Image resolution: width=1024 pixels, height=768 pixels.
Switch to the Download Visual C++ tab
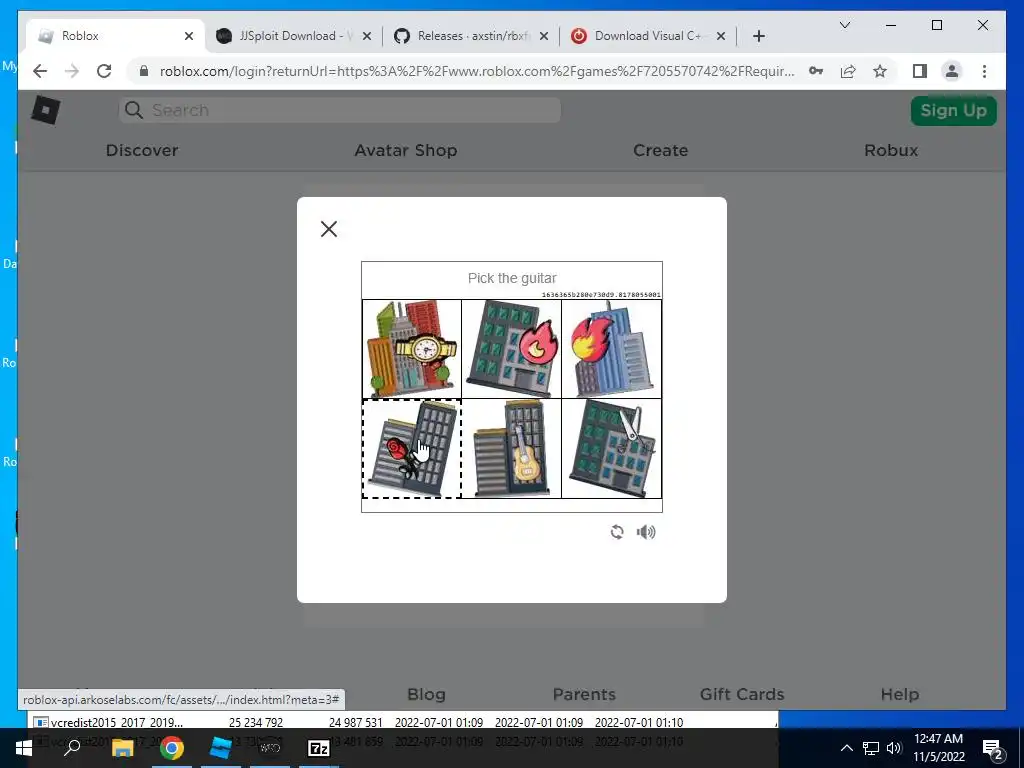tap(648, 36)
